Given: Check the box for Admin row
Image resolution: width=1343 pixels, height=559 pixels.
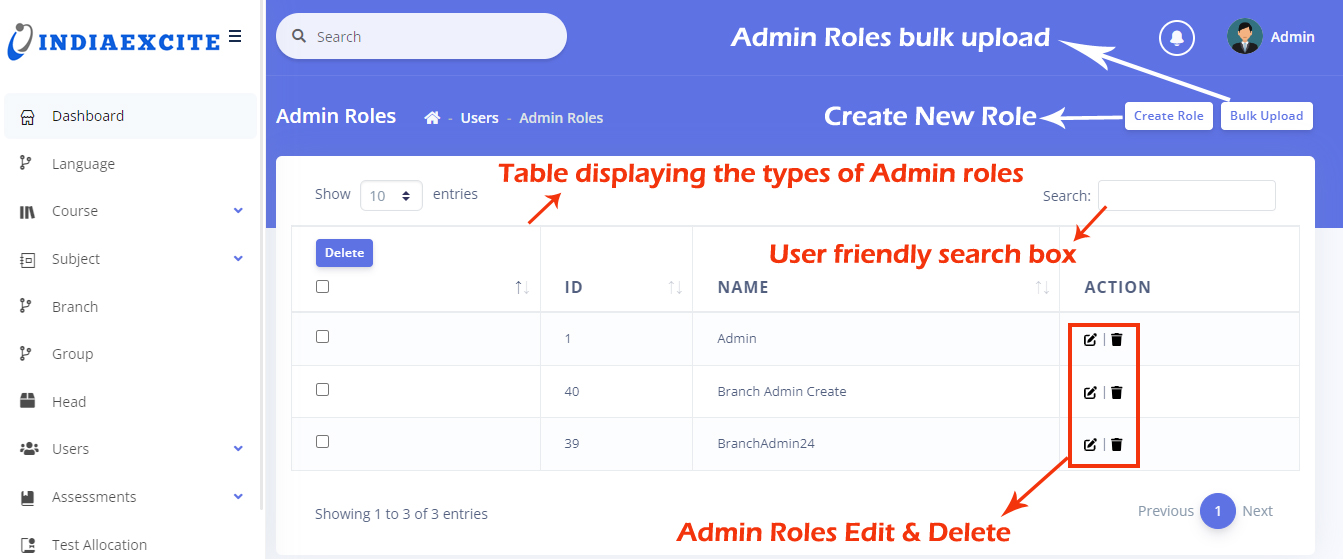Looking at the screenshot, I should pyautogui.click(x=322, y=337).
